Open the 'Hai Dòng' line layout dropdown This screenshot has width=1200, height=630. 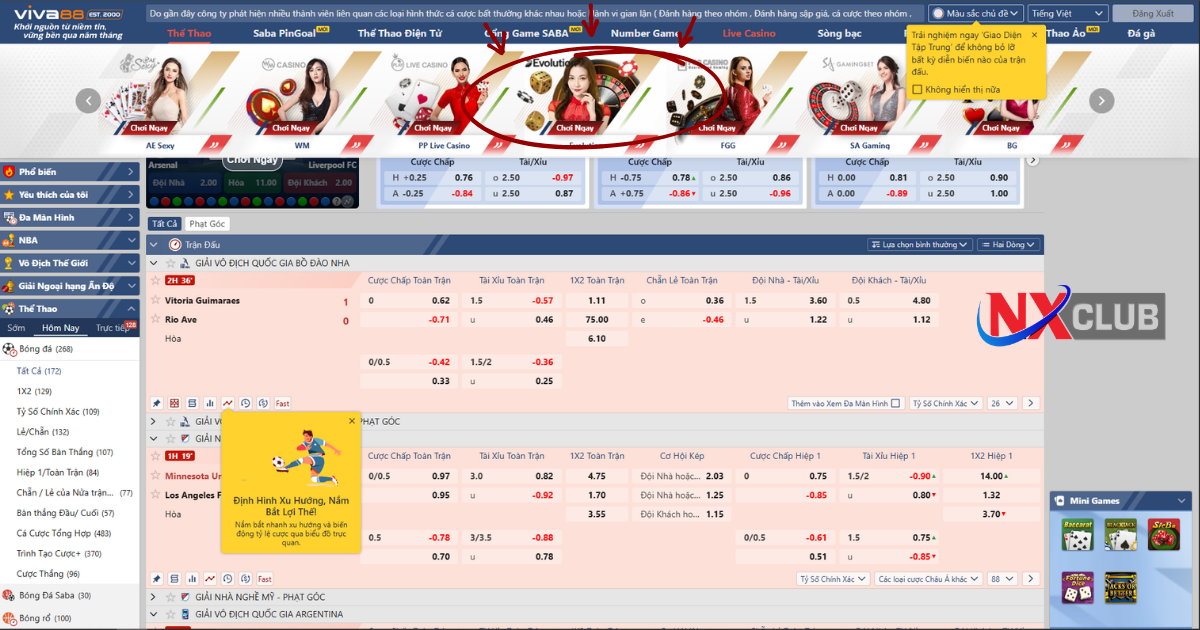point(1009,244)
